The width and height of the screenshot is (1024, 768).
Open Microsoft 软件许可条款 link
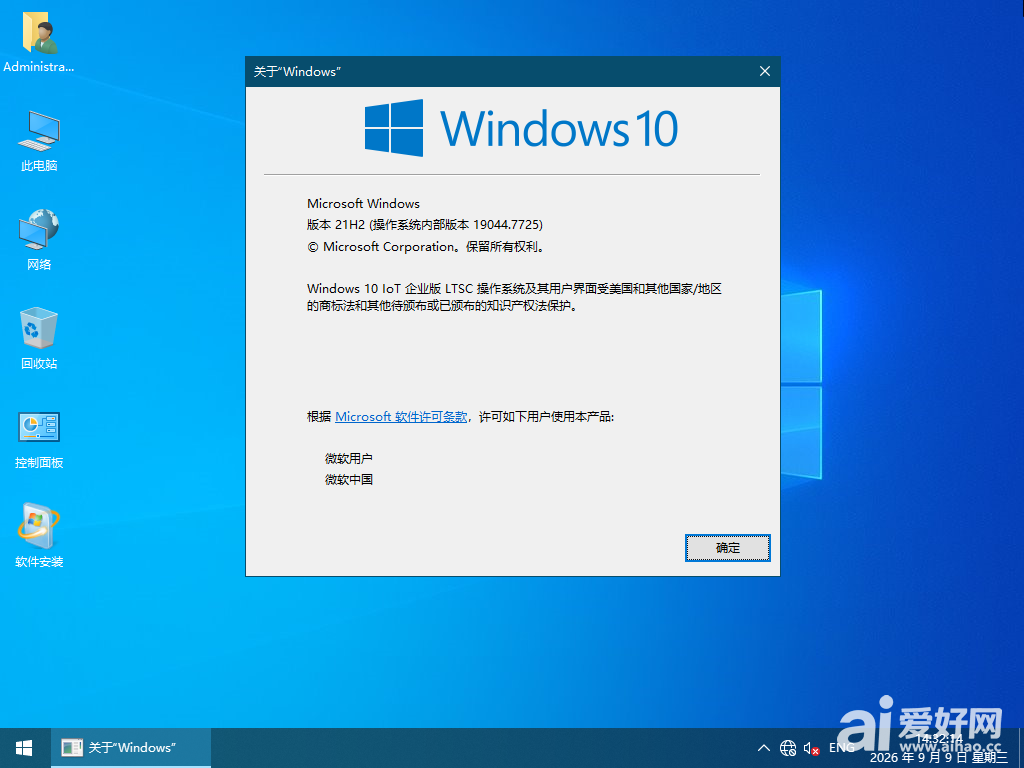(401, 417)
